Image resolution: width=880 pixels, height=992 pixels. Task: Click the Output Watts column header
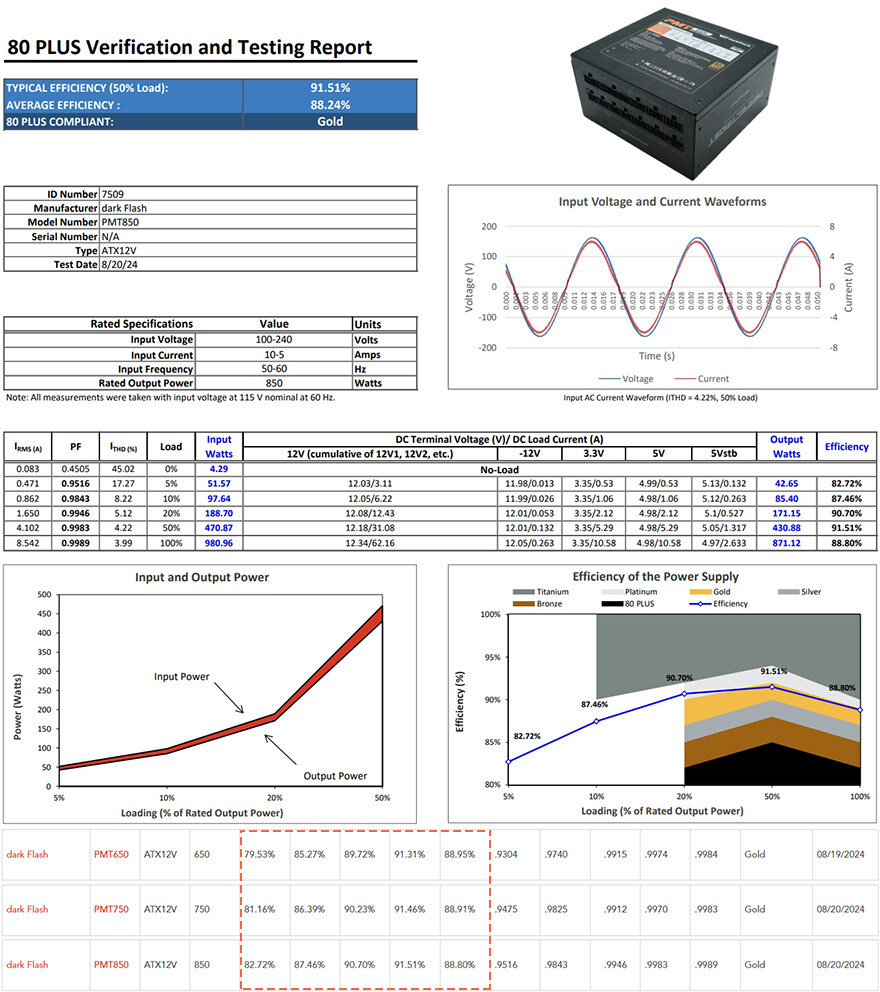[x=786, y=446]
